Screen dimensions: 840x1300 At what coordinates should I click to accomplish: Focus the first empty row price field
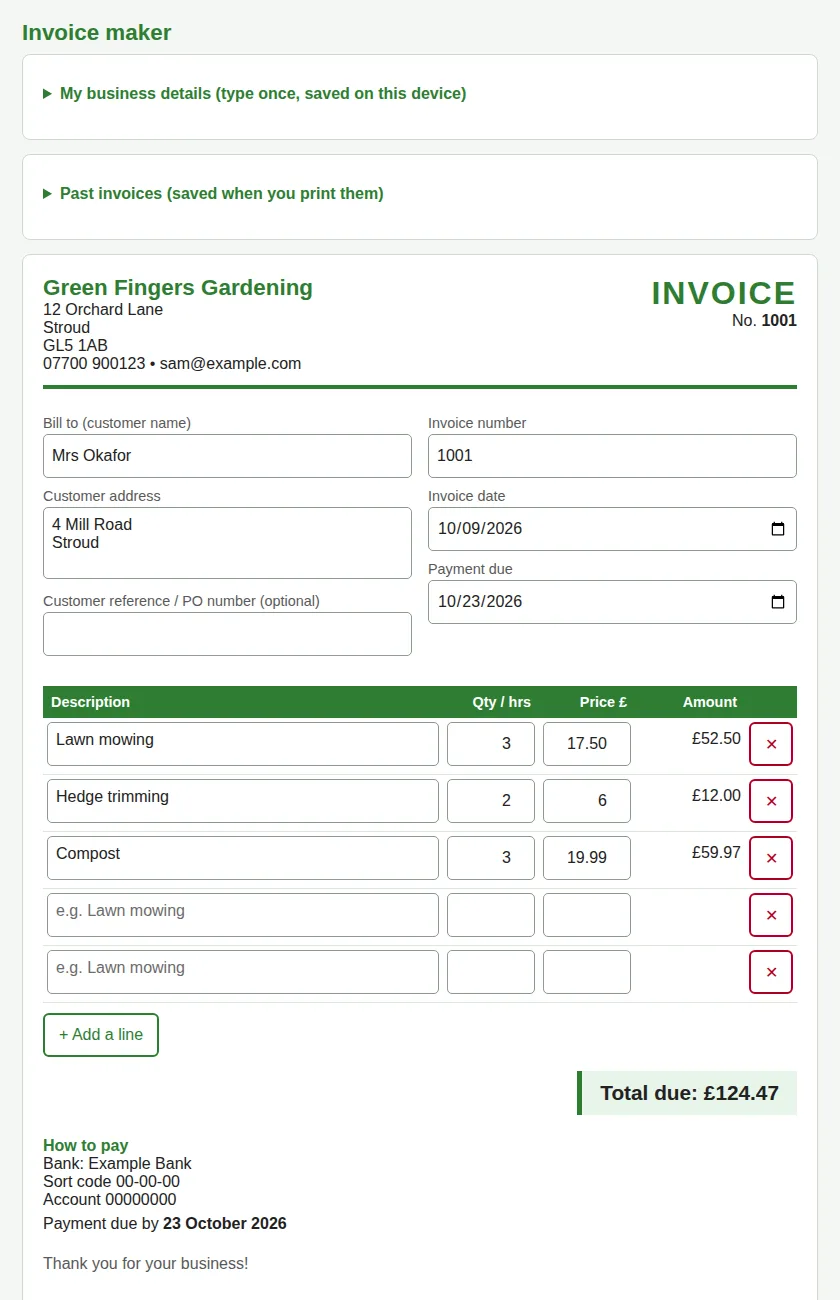(x=587, y=915)
